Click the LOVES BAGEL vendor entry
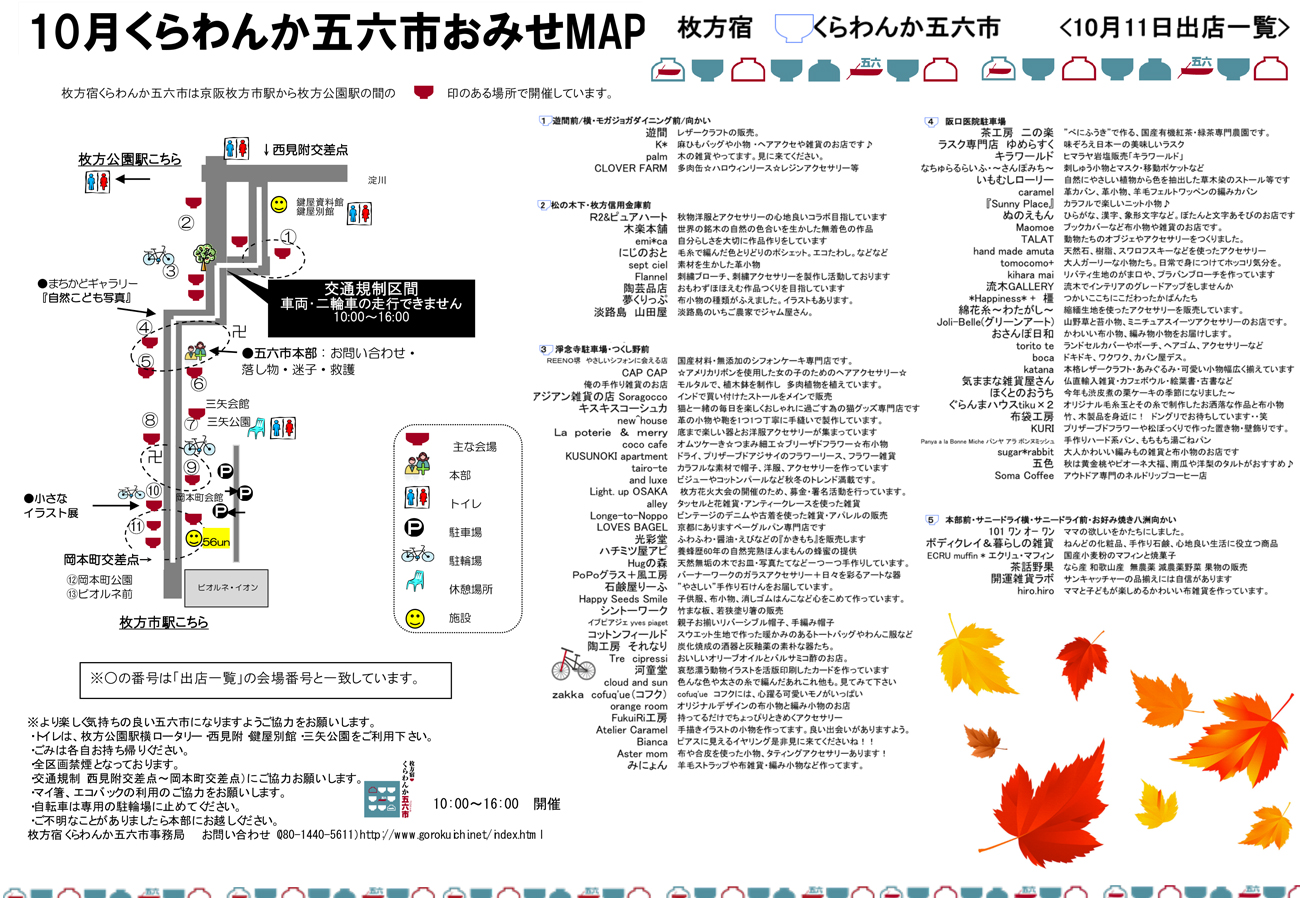This screenshot has height=898, width=1300. 631,525
